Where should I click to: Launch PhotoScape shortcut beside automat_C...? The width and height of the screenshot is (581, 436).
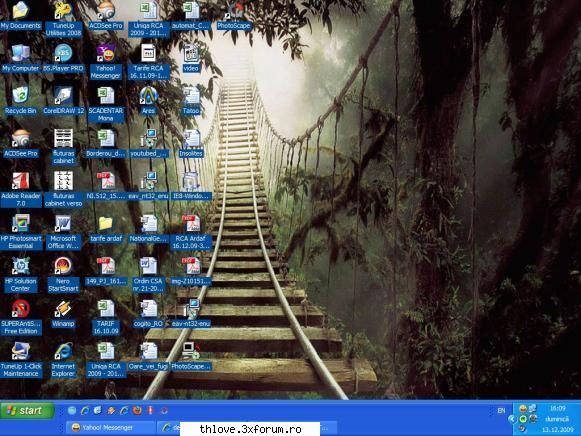234,15
